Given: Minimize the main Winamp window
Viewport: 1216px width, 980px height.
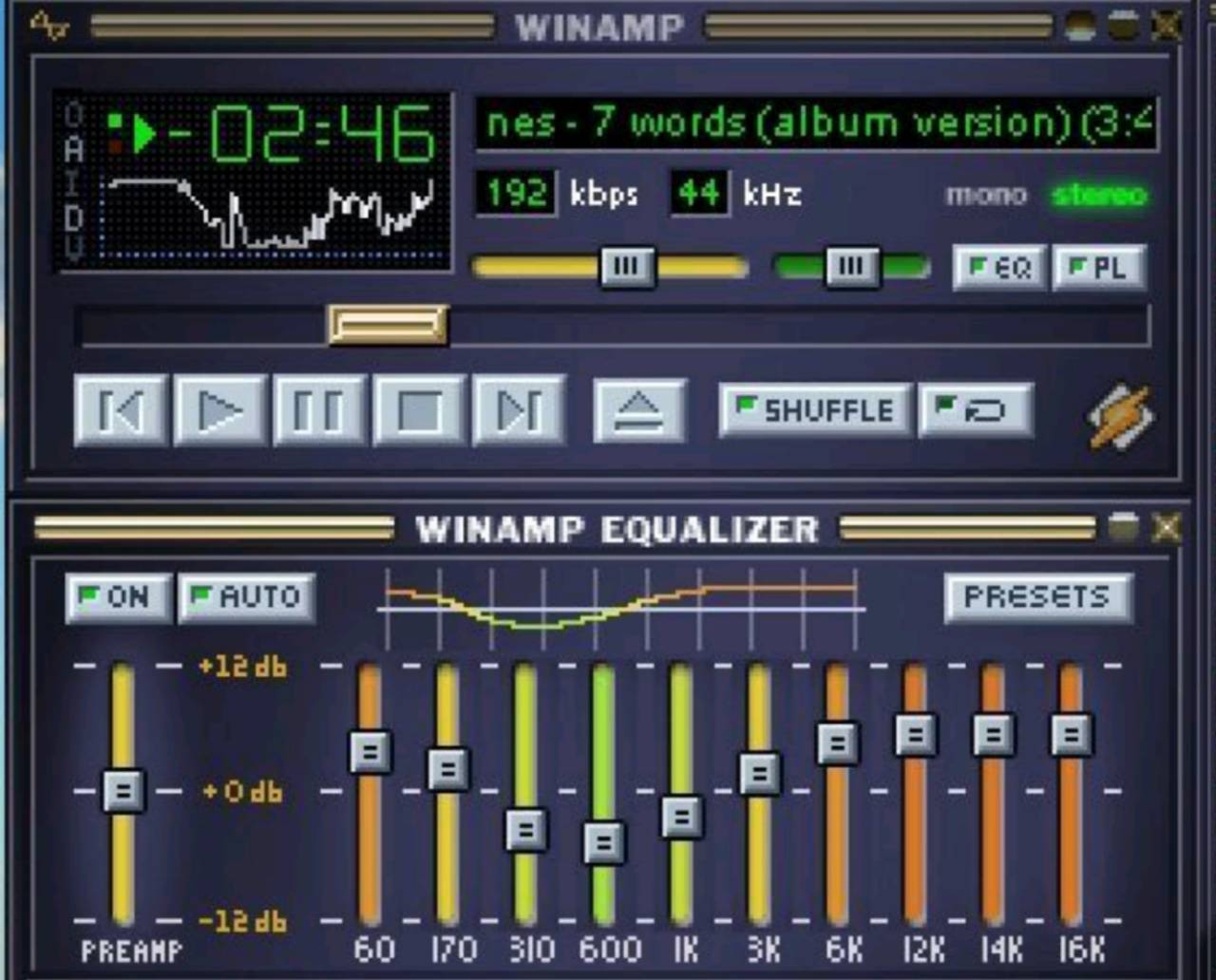Looking at the screenshot, I should (x=1080, y=26).
